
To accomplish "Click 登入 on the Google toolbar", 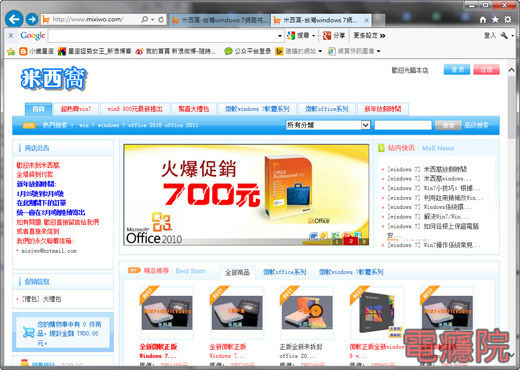I will click(490, 35).
